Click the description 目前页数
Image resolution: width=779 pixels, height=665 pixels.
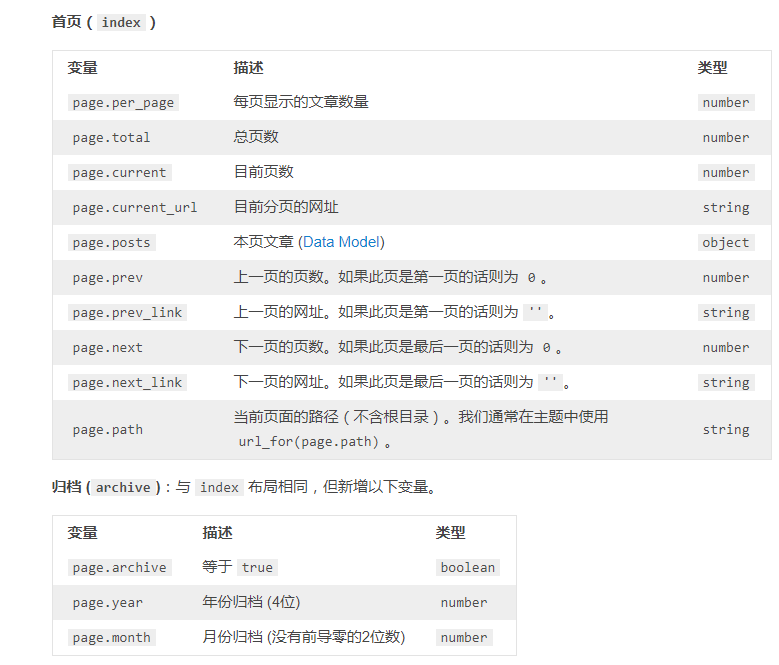[x=263, y=172]
